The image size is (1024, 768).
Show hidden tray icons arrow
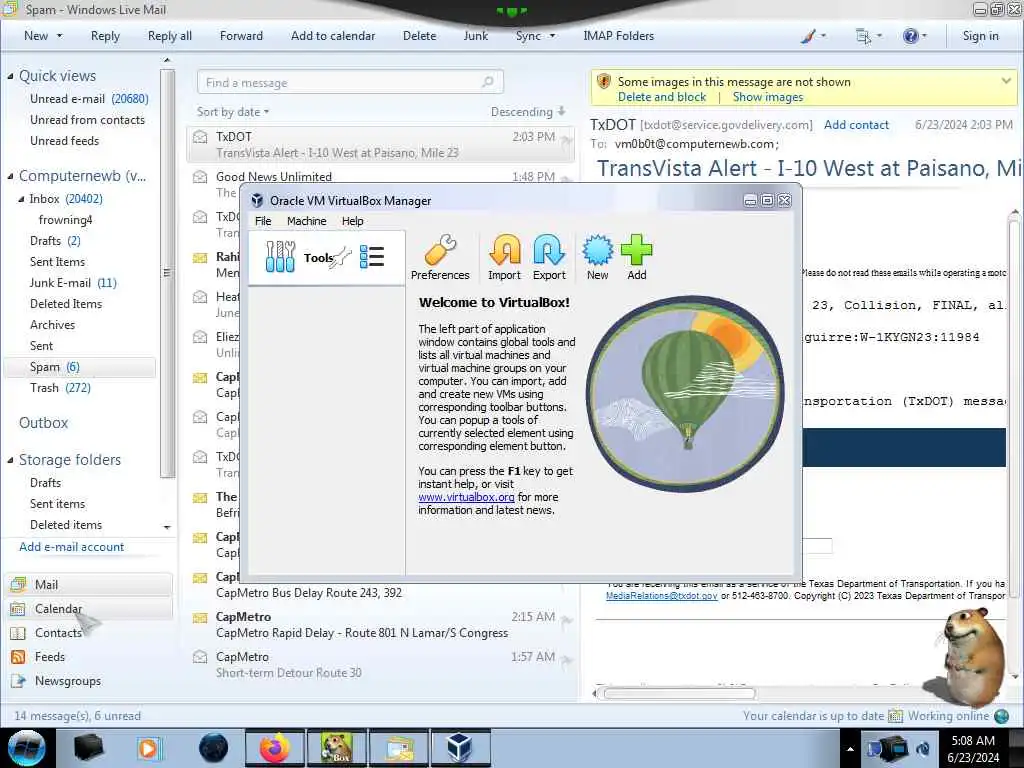click(850, 749)
